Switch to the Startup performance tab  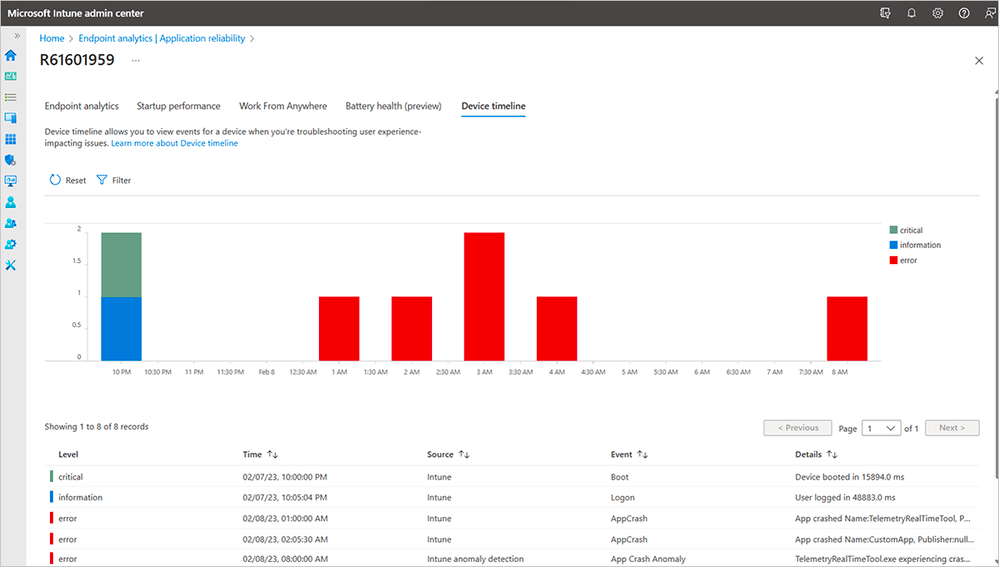[x=179, y=106]
